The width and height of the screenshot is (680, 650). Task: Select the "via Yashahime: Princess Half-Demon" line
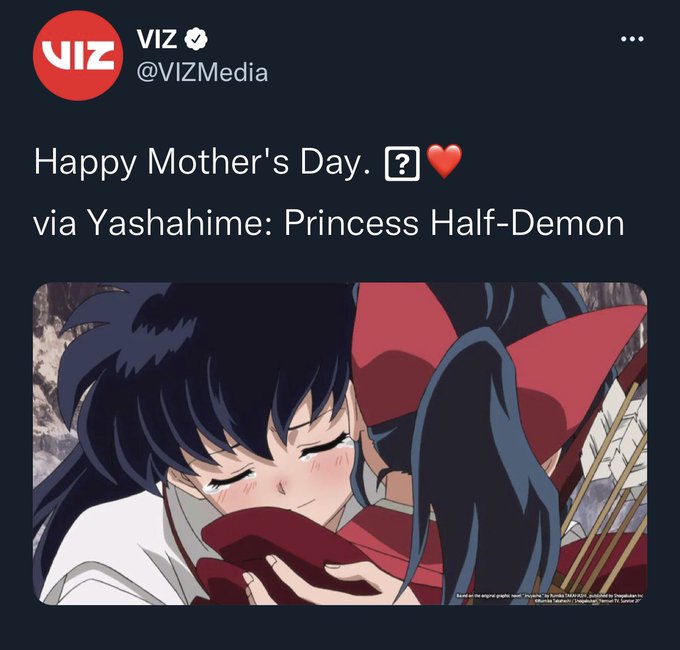(329, 224)
